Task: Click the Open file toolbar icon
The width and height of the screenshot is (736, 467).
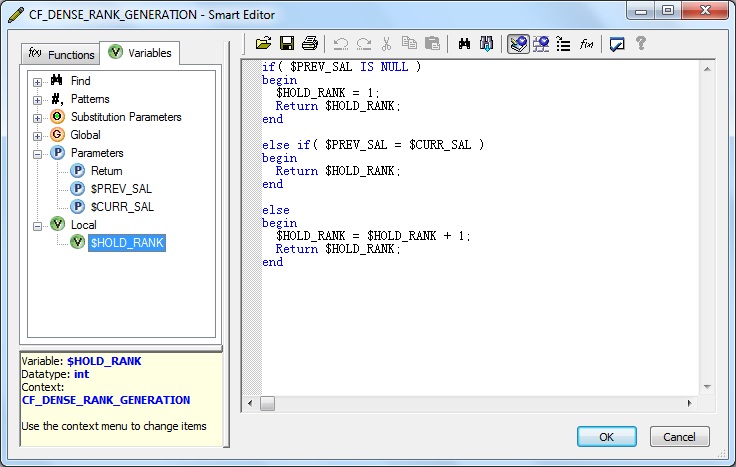Action: coord(263,44)
